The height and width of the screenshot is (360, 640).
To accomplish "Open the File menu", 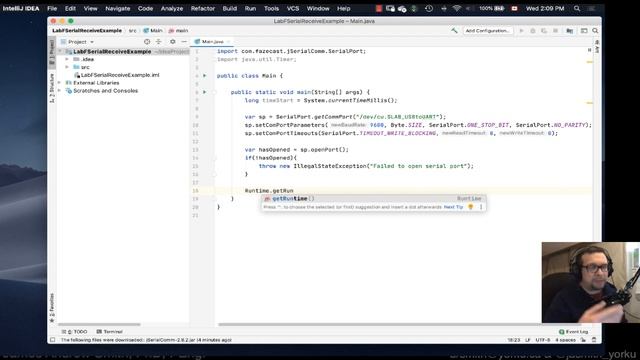I will (x=52, y=8).
